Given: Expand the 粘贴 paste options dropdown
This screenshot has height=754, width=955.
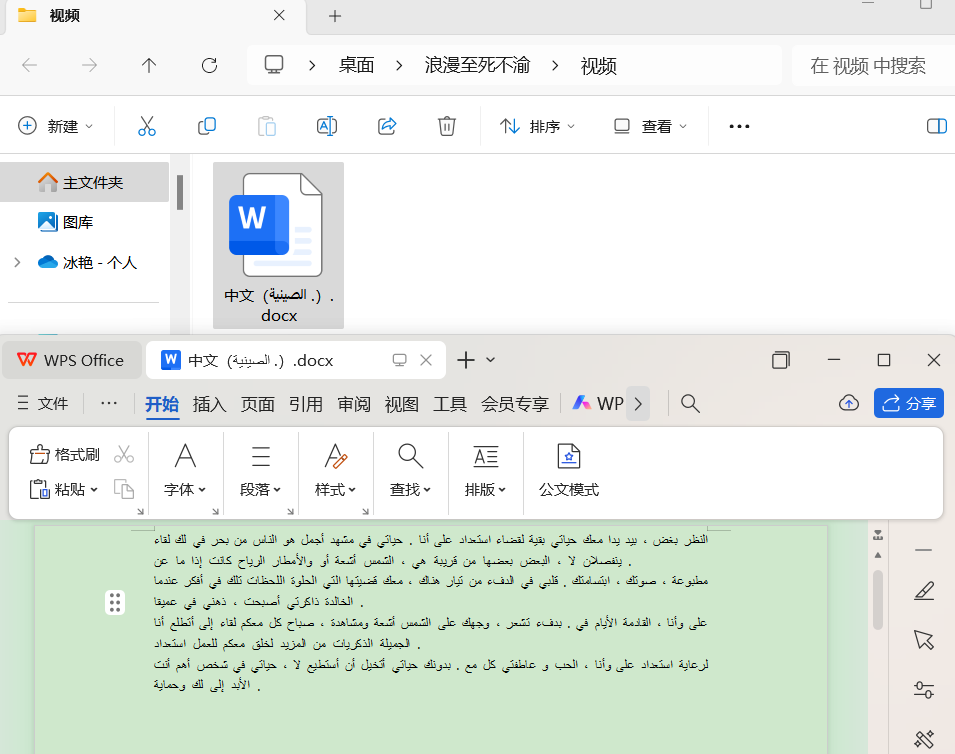Looking at the screenshot, I should (x=94, y=489).
